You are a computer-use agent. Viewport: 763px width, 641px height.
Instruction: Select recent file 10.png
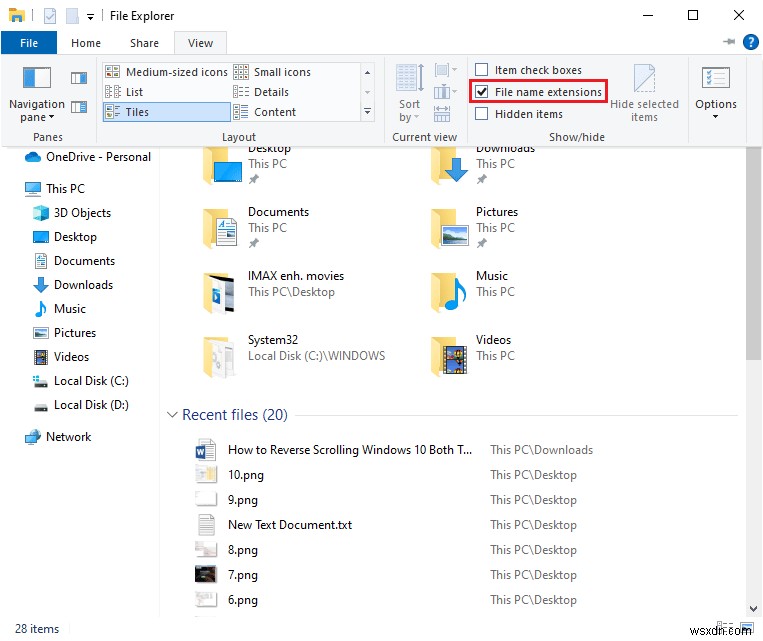pyautogui.click(x=246, y=475)
